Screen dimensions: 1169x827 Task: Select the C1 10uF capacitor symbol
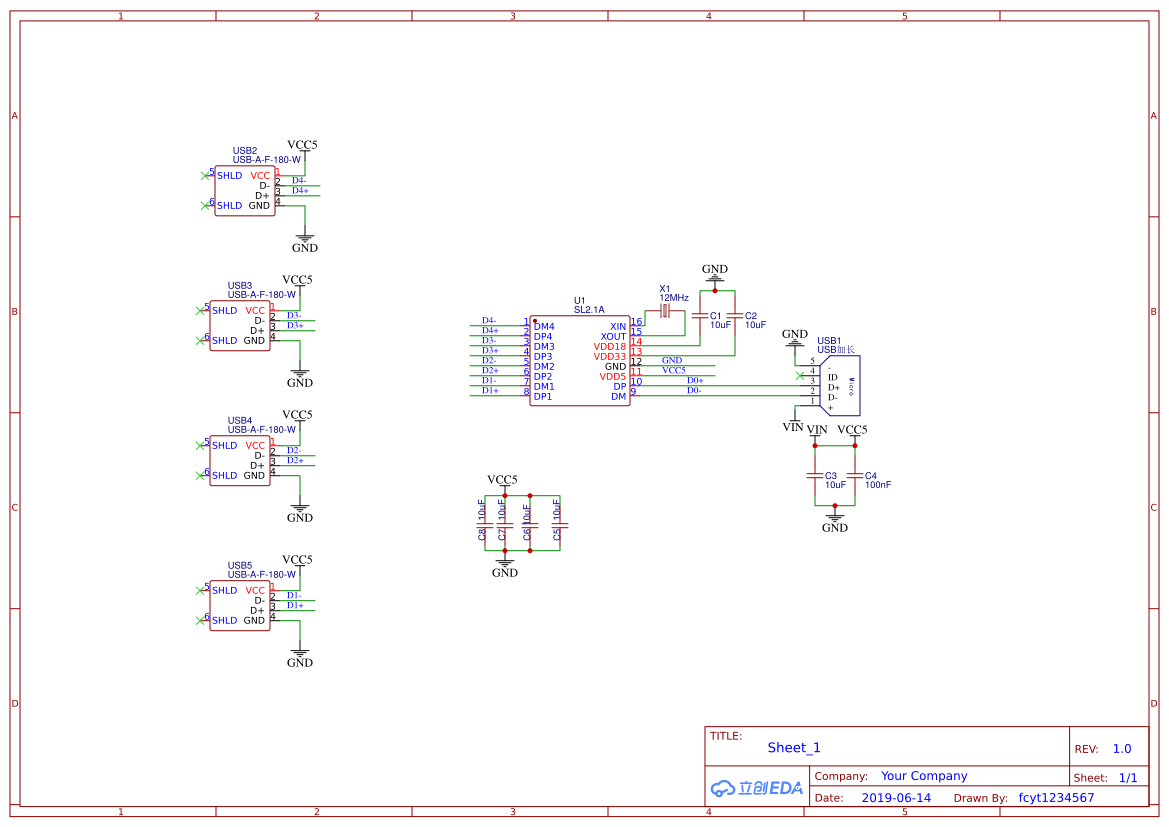tap(699, 316)
